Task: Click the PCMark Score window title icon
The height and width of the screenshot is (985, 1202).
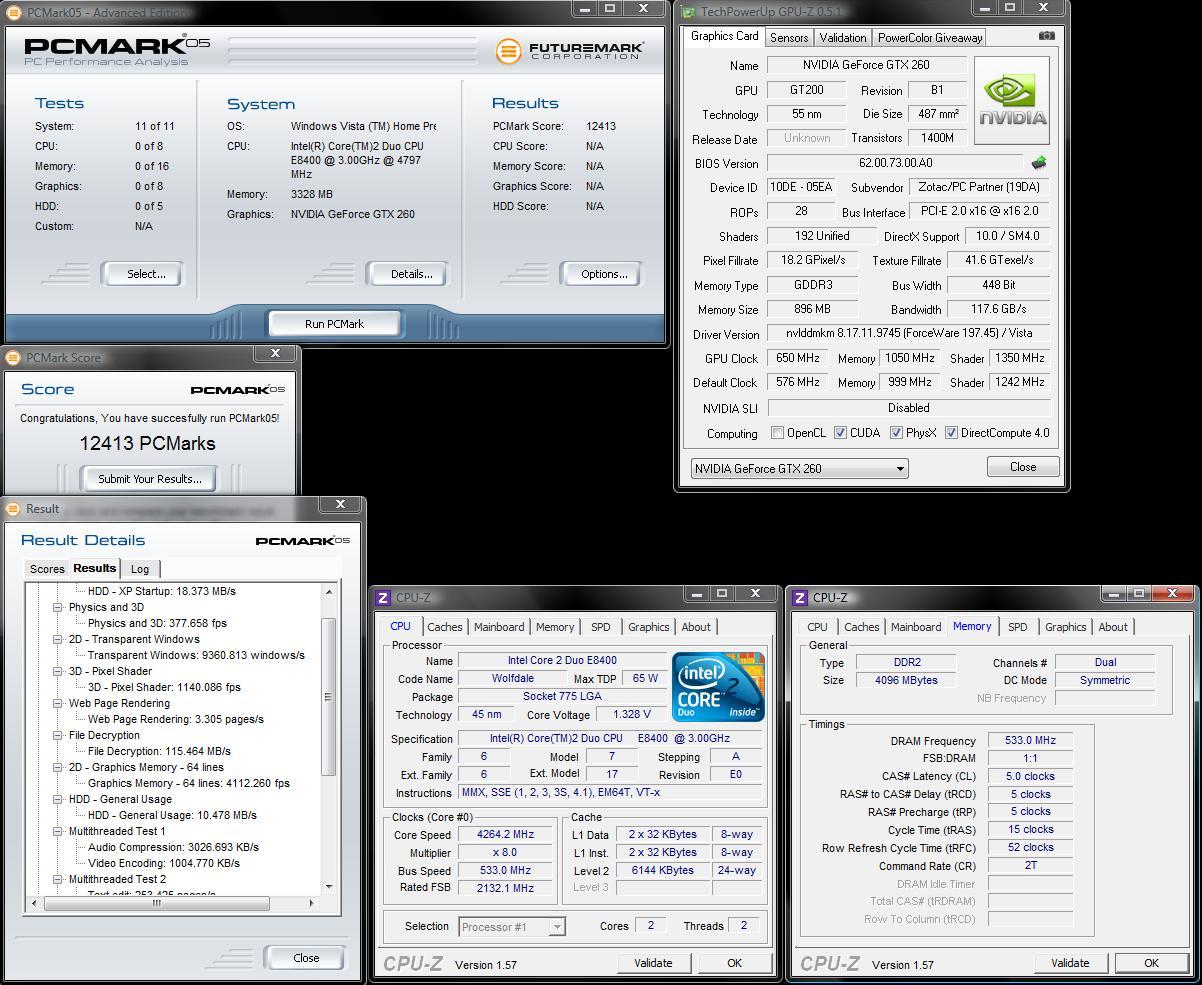Action: [x=13, y=357]
